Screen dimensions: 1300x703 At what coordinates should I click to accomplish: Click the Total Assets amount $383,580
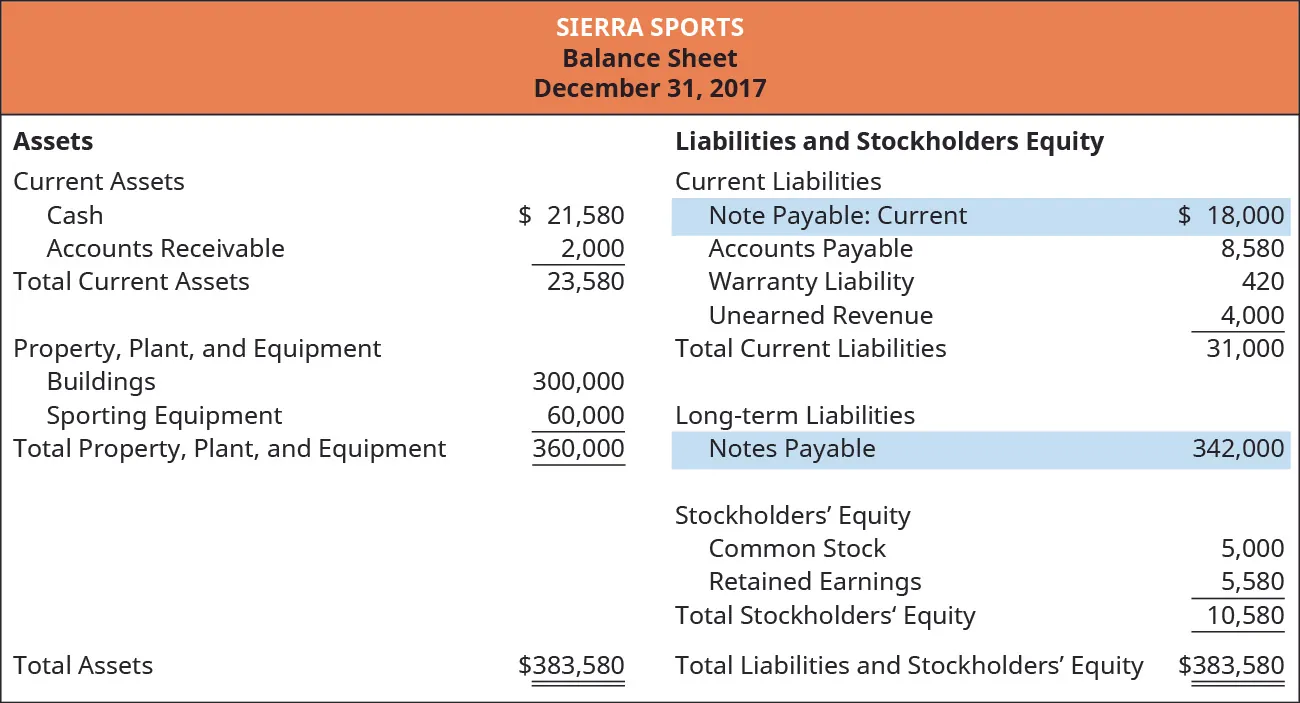click(572, 665)
